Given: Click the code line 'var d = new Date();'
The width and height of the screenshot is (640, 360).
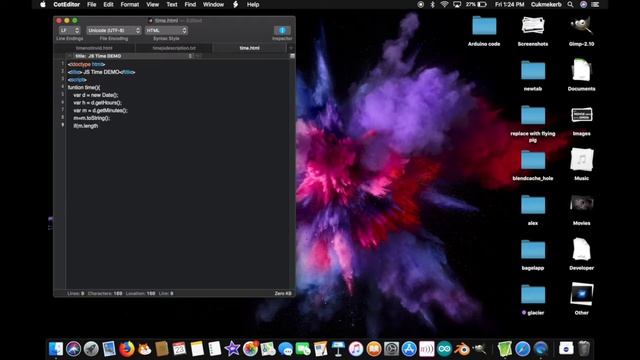Looking at the screenshot, I should 96,95.
